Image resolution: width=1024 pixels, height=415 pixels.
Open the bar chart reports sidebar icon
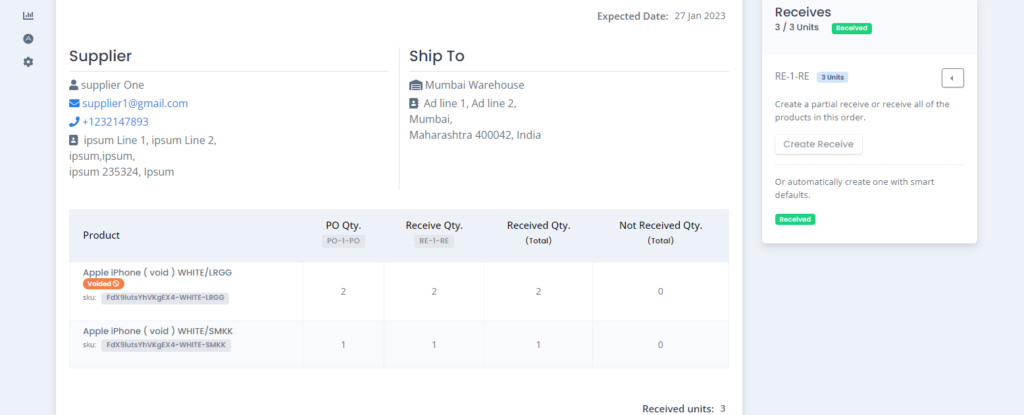28,15
